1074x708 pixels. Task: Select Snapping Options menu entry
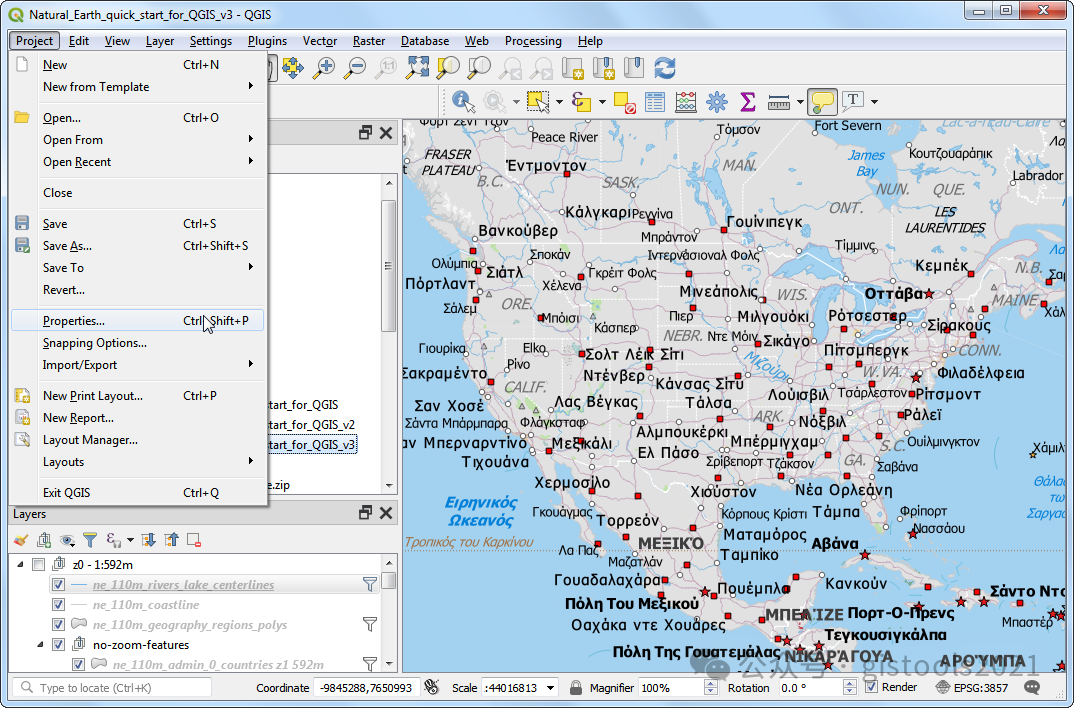[138, 343]
